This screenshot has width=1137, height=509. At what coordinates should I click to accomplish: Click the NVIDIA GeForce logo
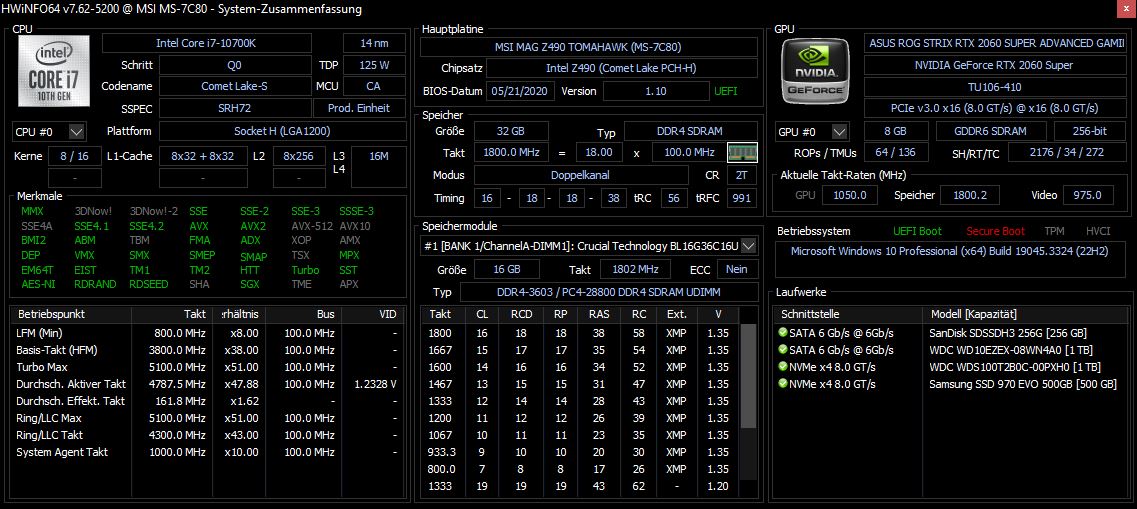[x=814, y=70]
